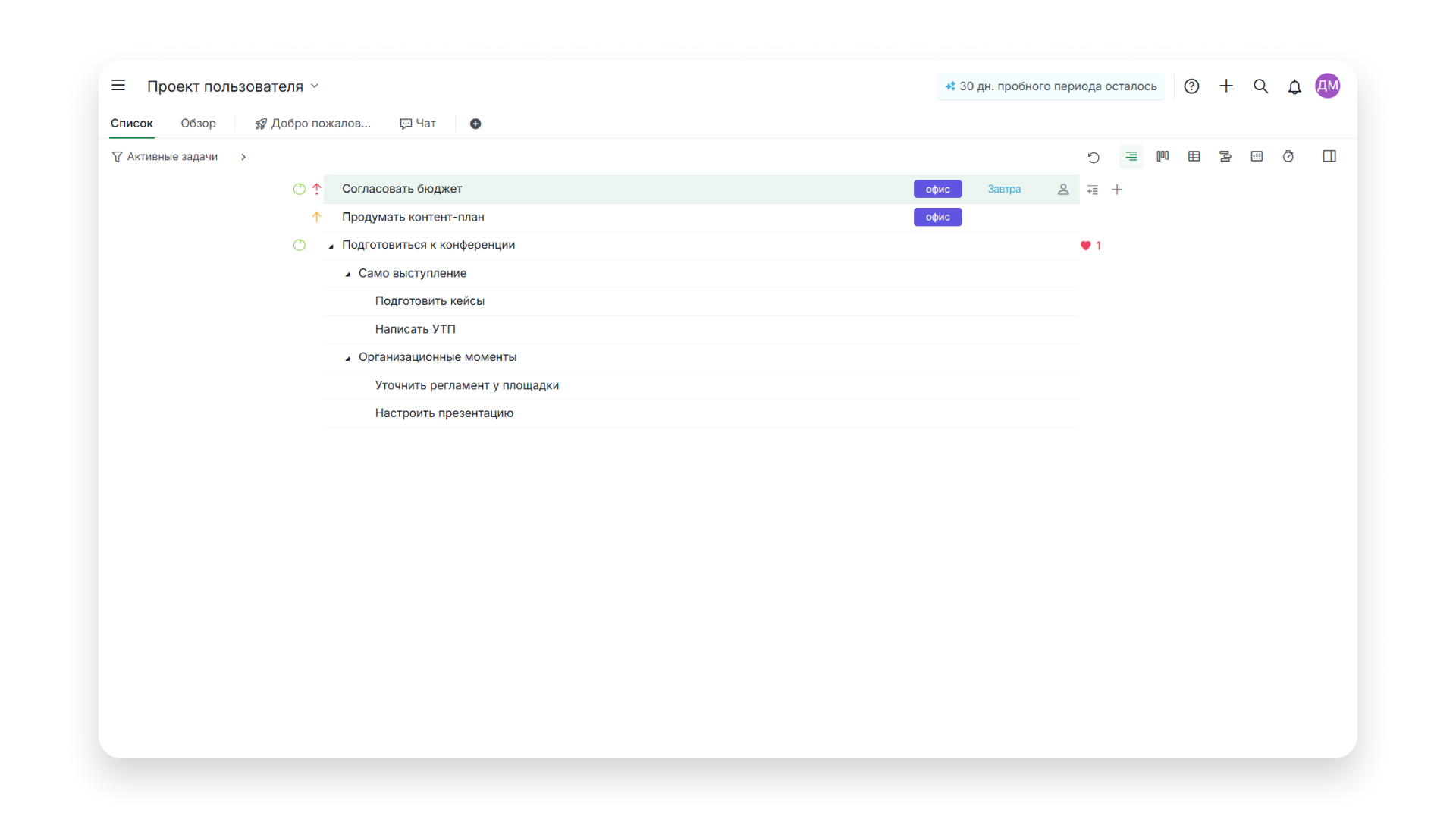The width and height of the screenshot is (1456, 819).
Task: Open the Чат tab
Action: point(418,124)
